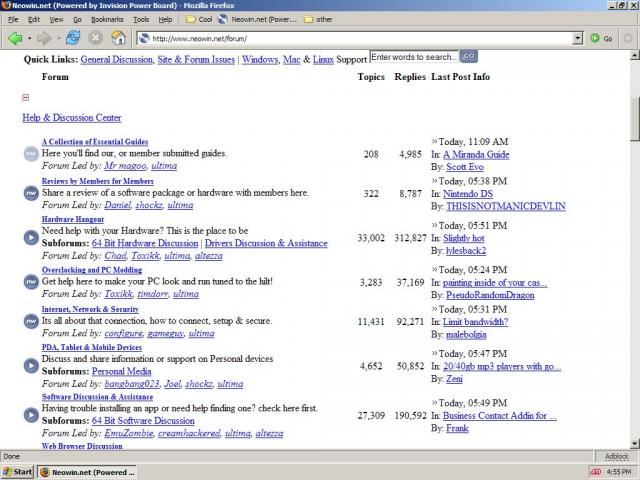Screen dimensions: 640x480
Task: Open the Mac support quick link
Action: tap(292, 60)
